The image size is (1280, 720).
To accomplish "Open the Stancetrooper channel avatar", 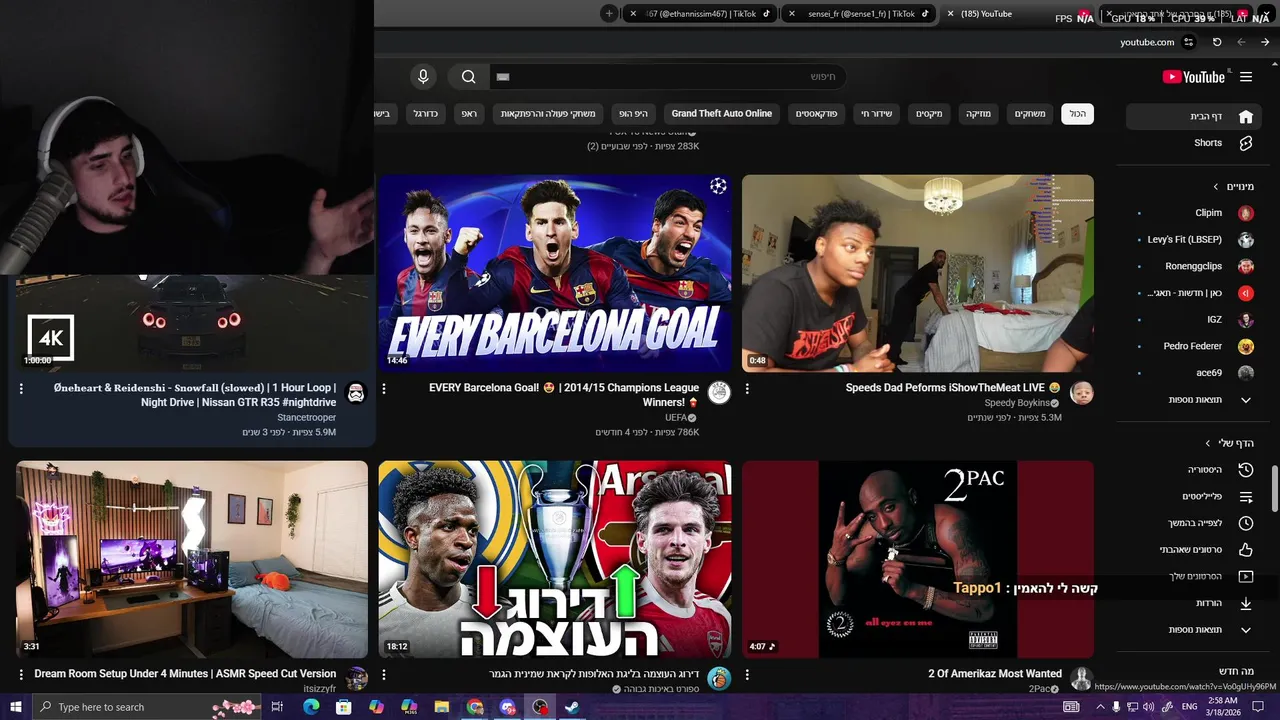I will (356, 392).
